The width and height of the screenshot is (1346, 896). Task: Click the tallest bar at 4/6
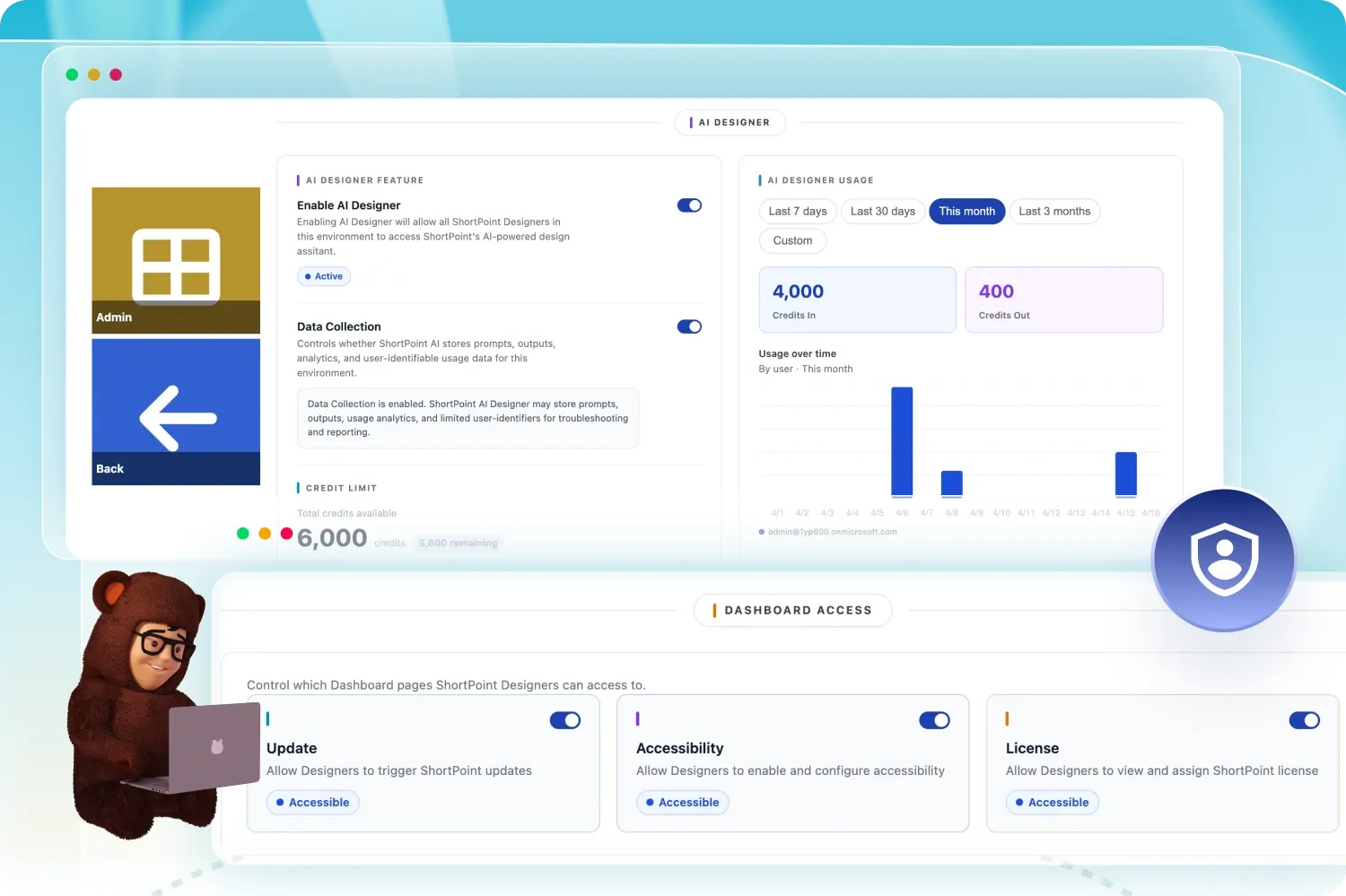coord(902,441)
